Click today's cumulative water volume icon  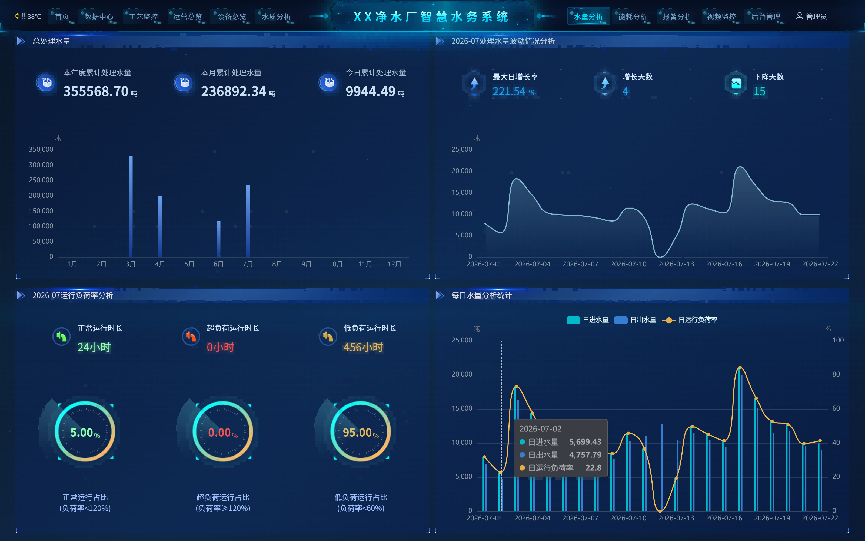(329, 83)
